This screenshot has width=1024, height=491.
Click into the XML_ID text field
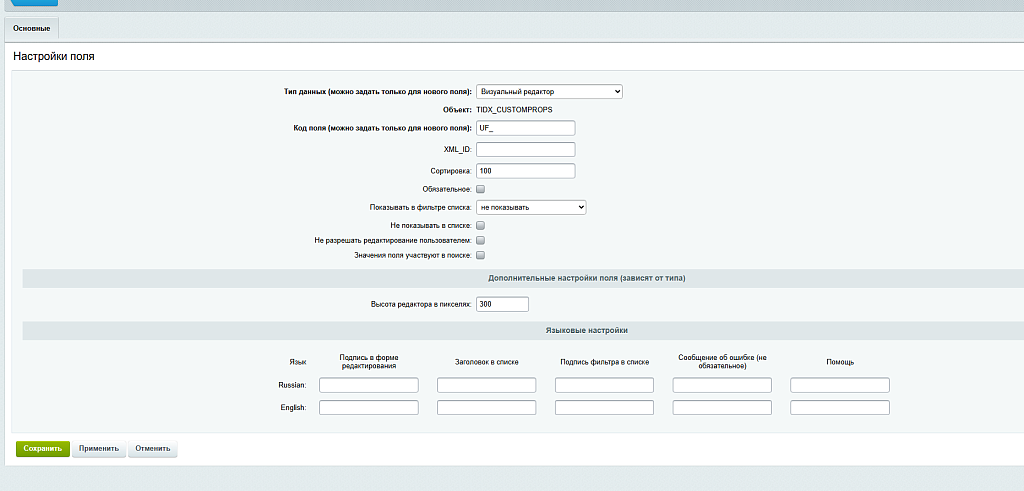point(526,150)
